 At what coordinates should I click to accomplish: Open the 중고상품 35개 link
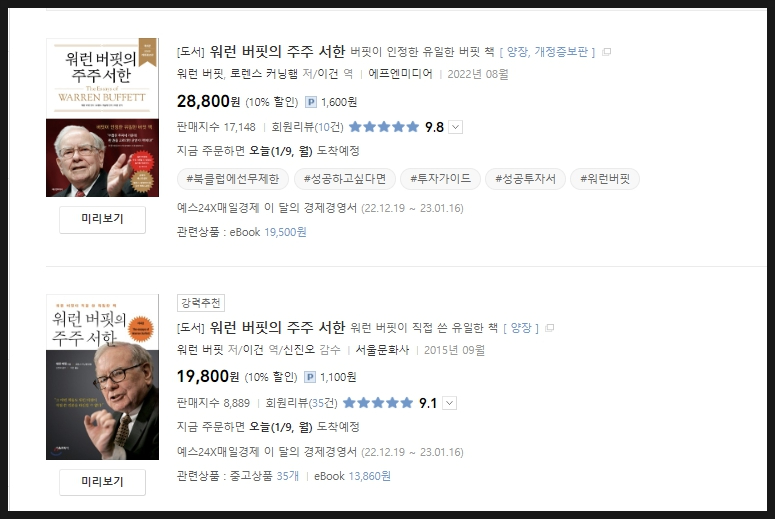pyautogui.click(x=264, y=476)
